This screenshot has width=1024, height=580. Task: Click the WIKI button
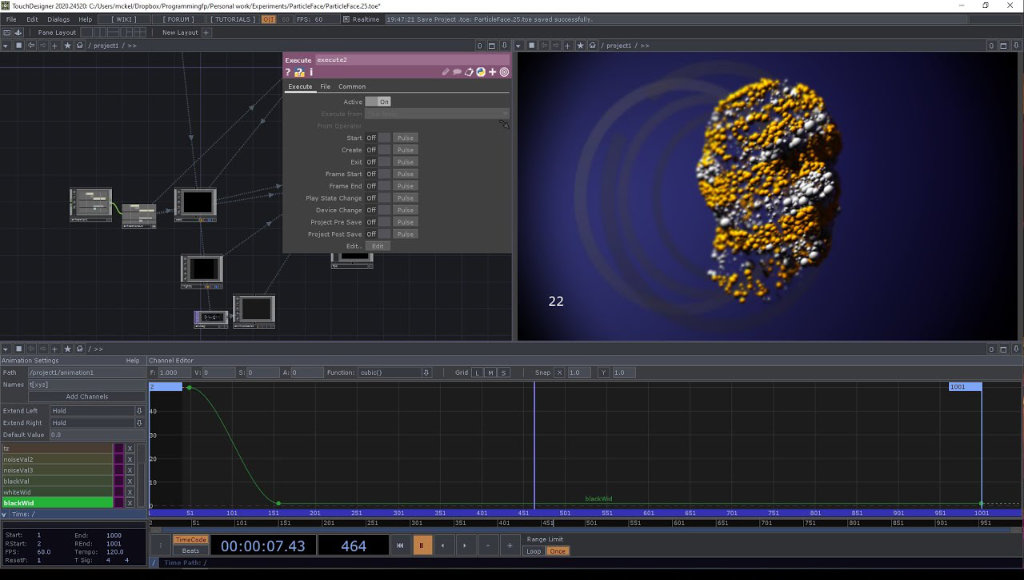(x=124, y=20)
